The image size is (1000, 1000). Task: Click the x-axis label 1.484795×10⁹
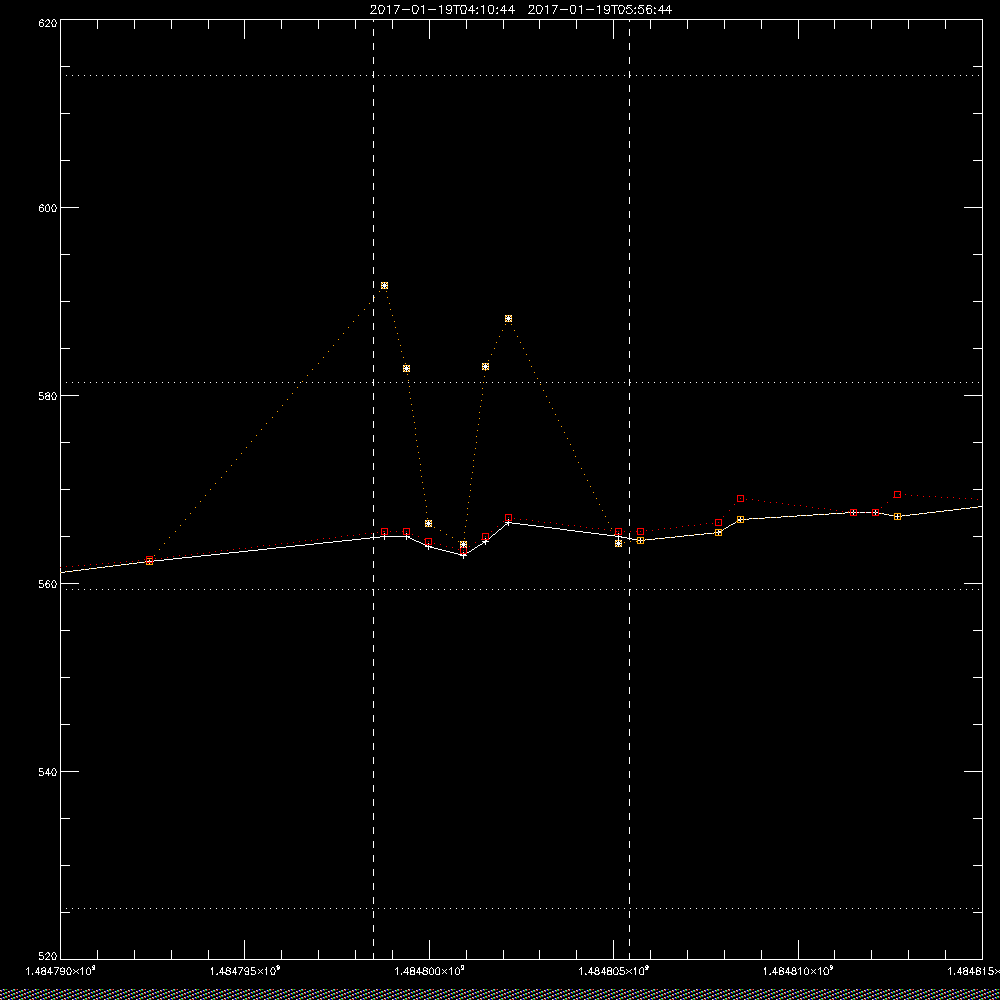[245, 971]
